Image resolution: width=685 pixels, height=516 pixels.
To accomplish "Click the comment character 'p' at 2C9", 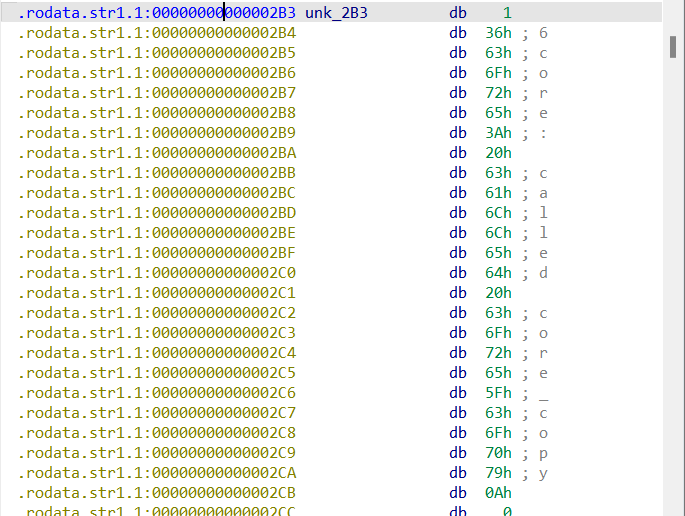I will click(x=543, y=454).
